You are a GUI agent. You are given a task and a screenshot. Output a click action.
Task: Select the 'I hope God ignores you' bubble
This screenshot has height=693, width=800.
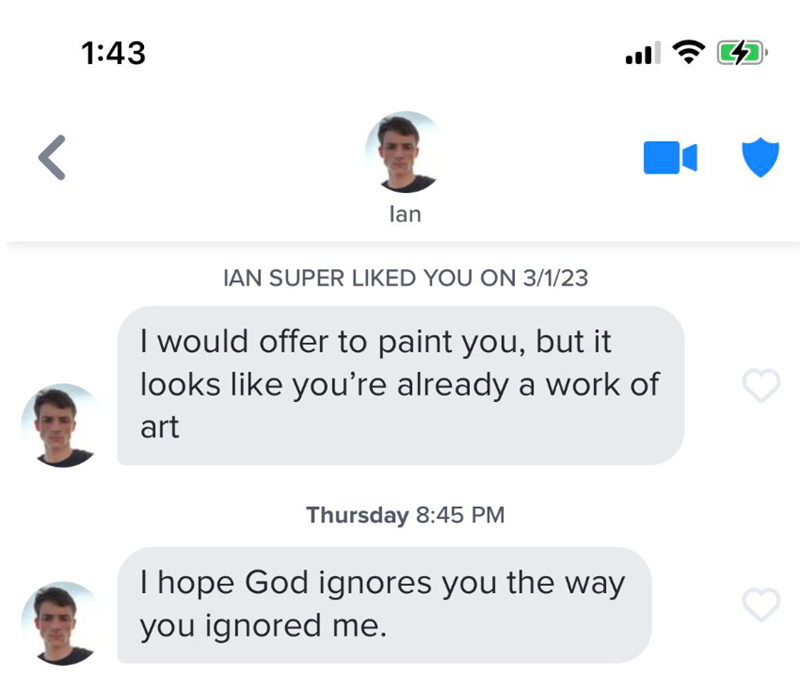(x=384, y=604)
